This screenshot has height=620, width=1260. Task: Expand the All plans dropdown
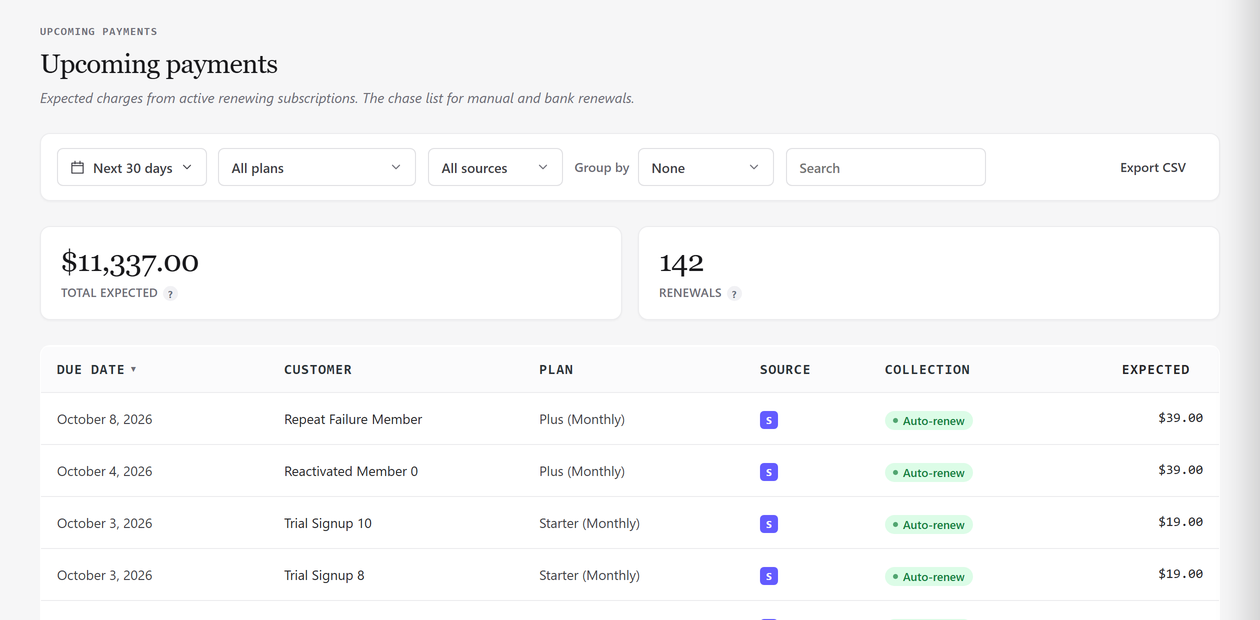click(x=317, y=167)
